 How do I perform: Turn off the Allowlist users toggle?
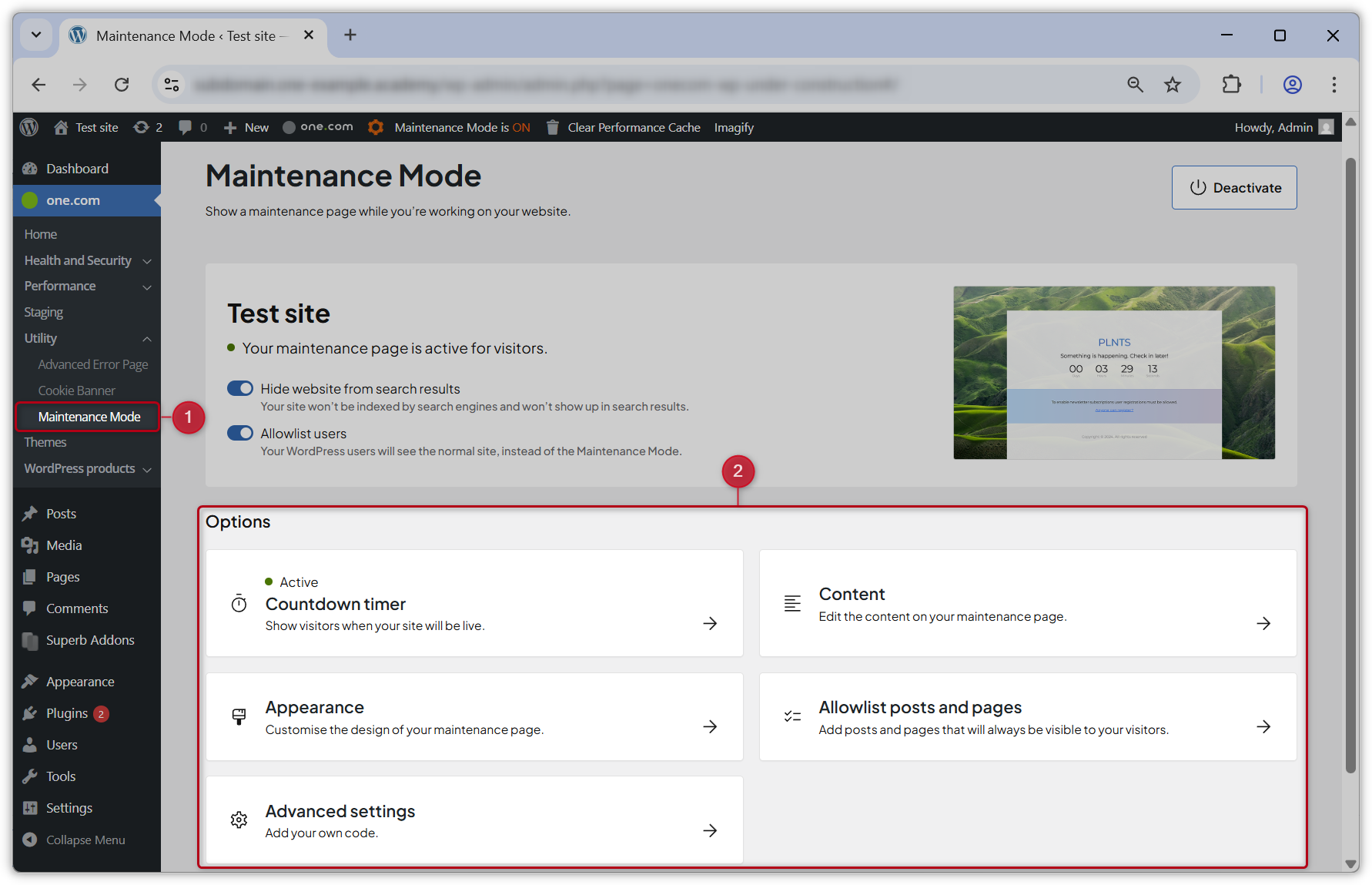click(239, 432)
